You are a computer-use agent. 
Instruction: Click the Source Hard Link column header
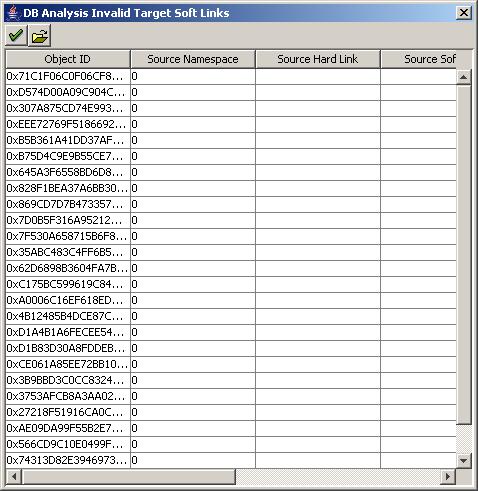tap(318, 59)
